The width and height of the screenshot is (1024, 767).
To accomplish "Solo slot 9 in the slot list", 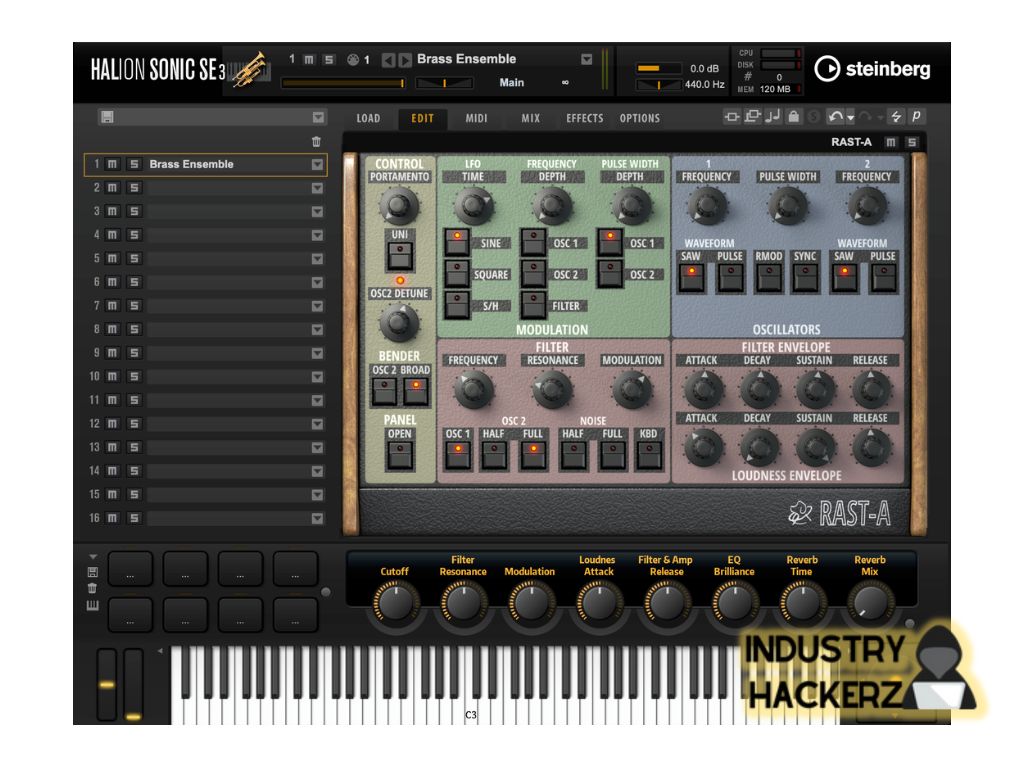I will click(134, 353).
